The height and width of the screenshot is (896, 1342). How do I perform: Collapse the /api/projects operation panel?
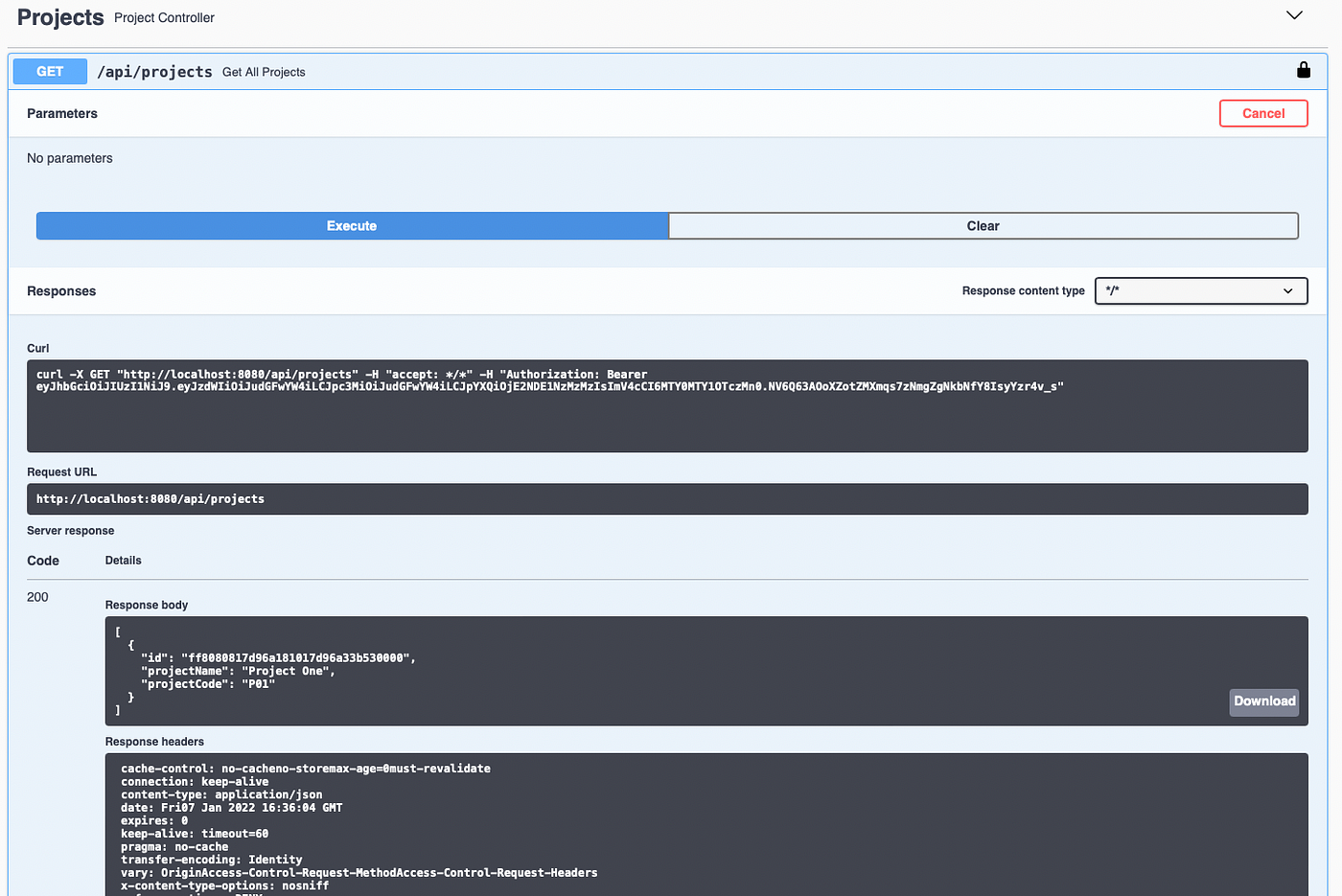pos(155,71)
